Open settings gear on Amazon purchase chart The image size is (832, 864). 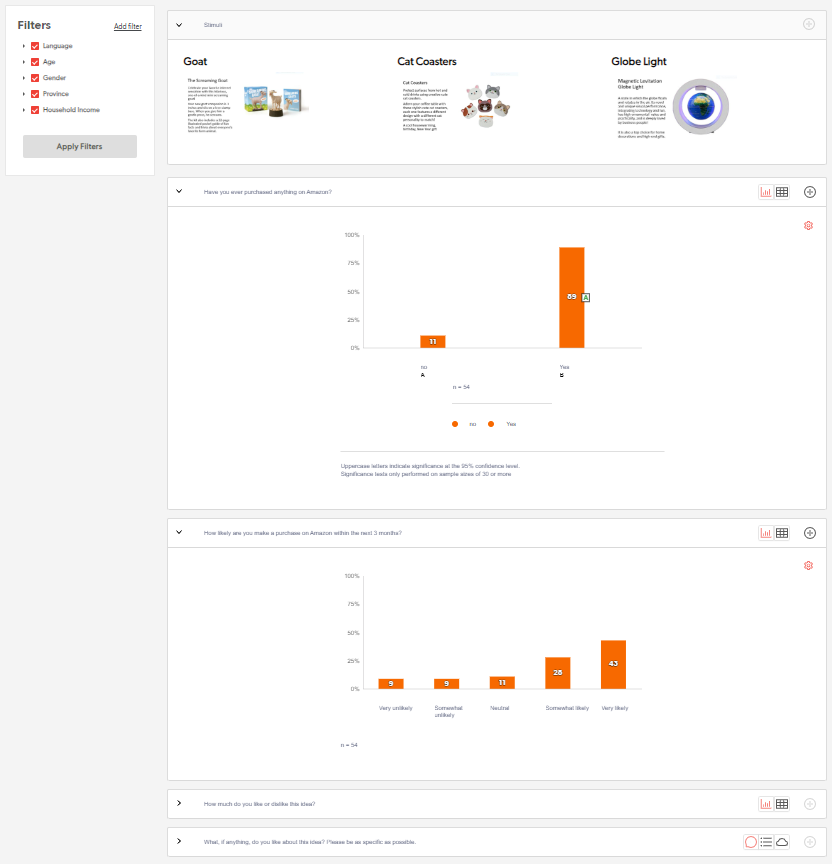[808, 226]
